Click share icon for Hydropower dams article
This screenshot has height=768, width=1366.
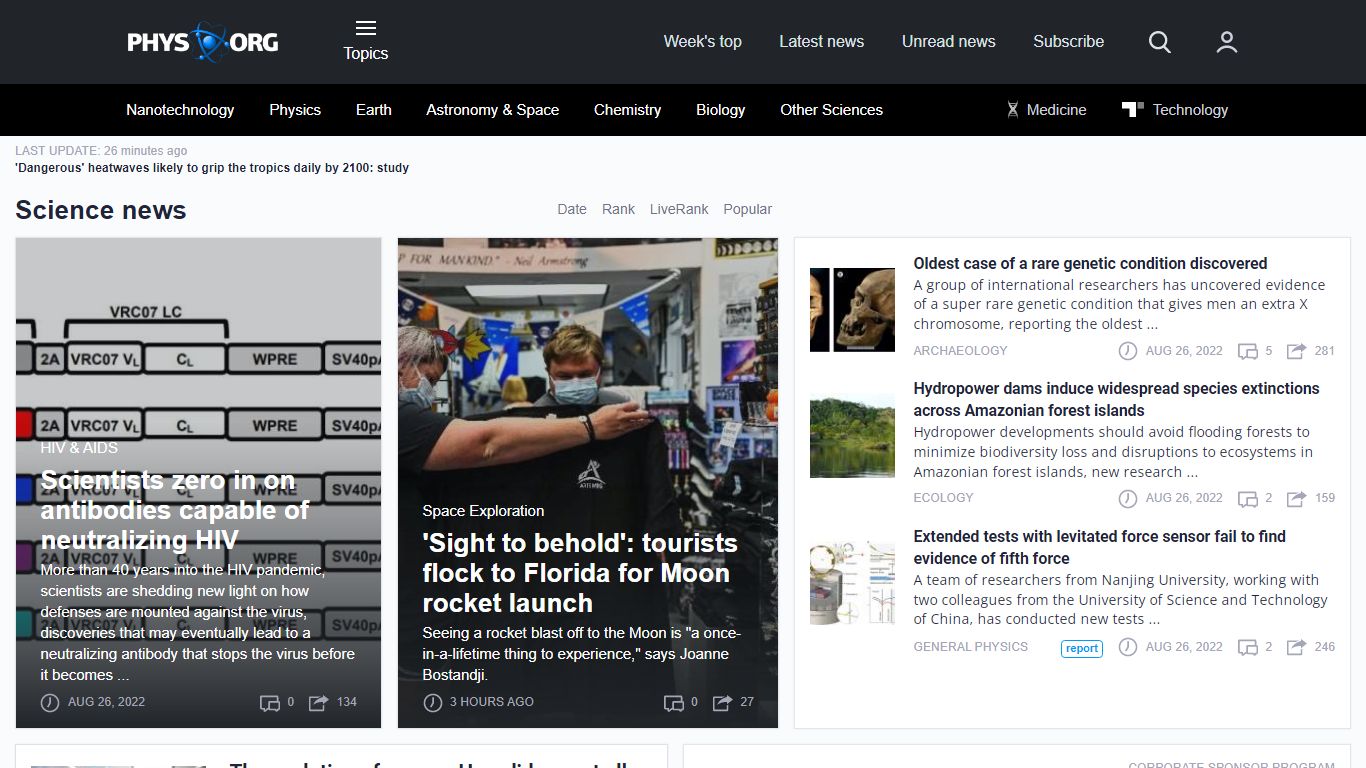point(1296,499)
